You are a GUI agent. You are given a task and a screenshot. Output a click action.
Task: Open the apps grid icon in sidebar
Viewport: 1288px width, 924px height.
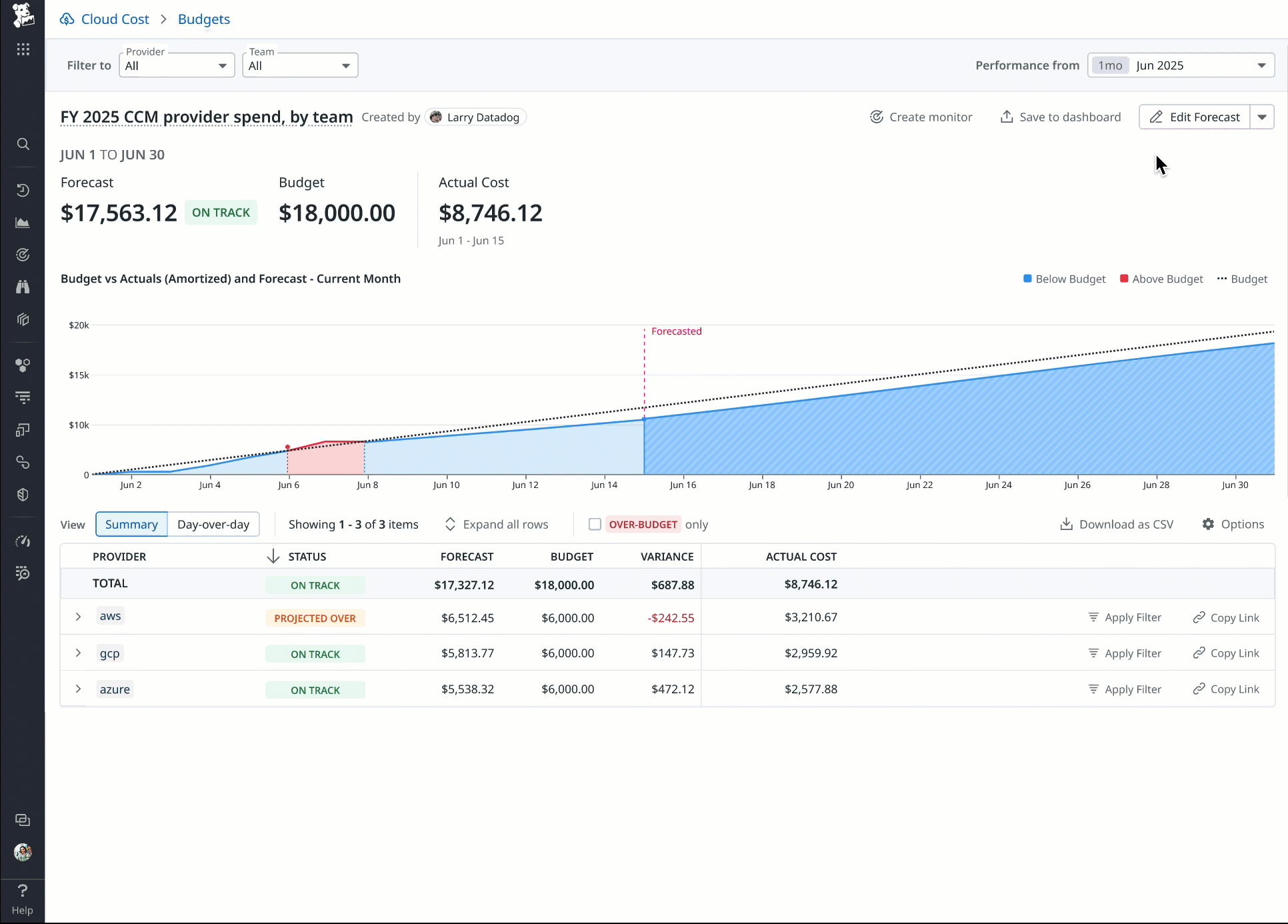23,49
